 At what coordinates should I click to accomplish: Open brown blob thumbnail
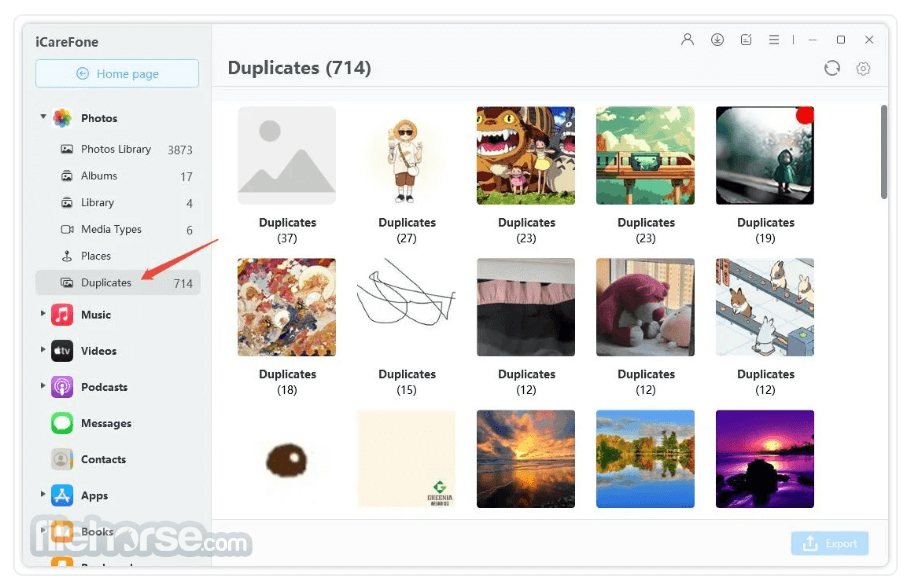pyautogui.click(x=287, y=459)
